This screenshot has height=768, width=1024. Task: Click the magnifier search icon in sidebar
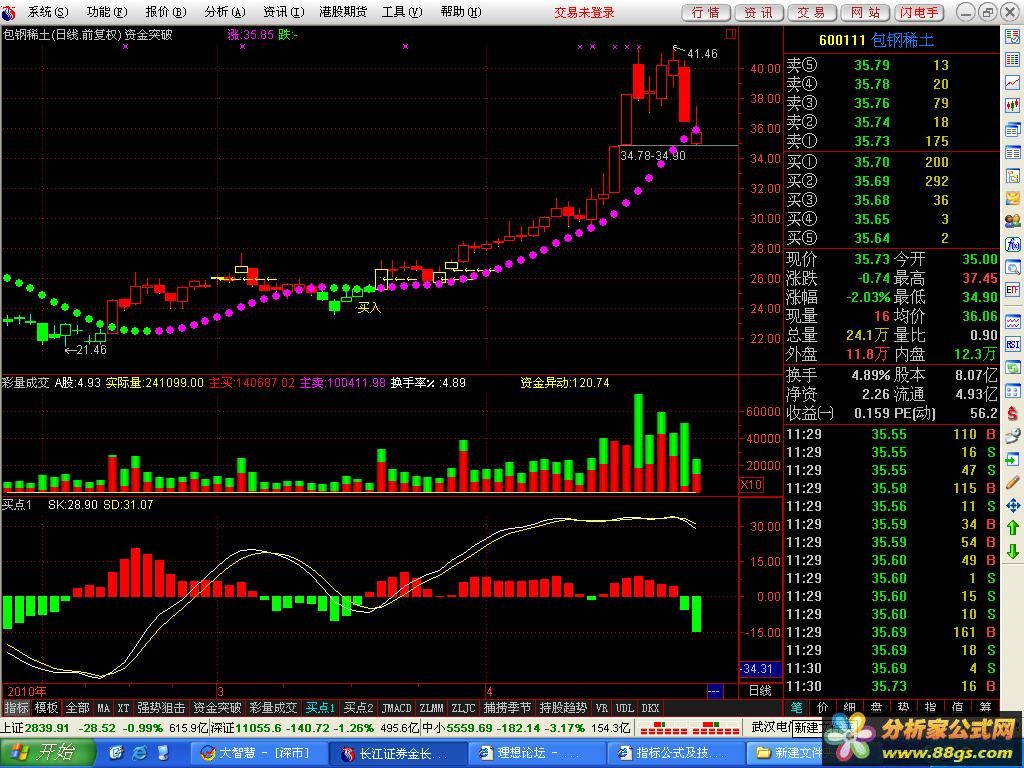1012,267
